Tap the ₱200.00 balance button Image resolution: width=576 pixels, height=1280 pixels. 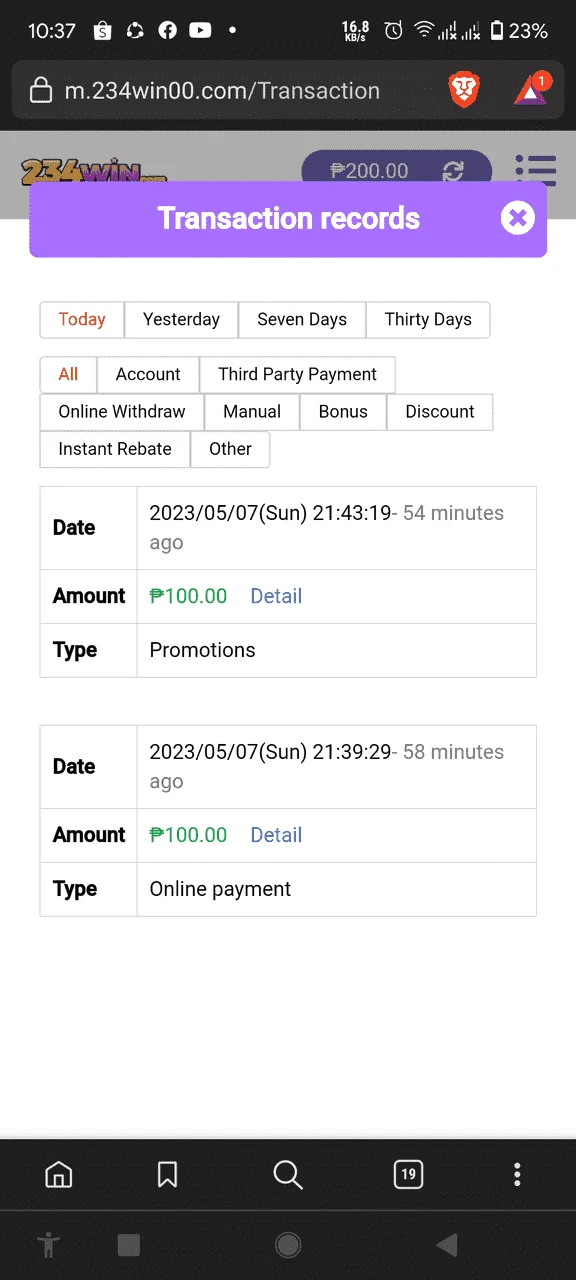(x=397, y=171)
